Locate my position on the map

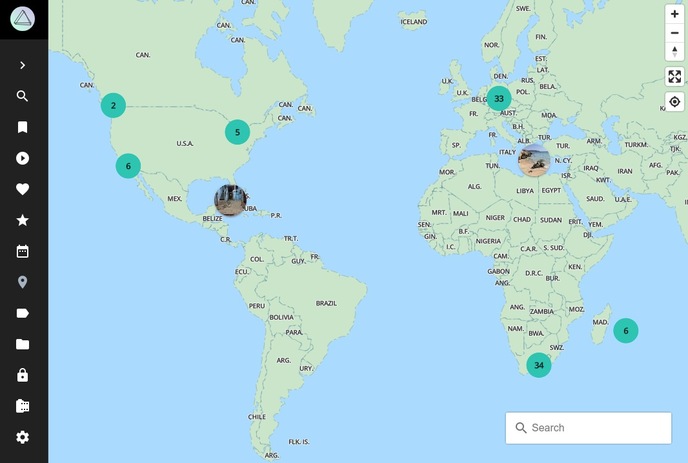(x=675, y=102)
